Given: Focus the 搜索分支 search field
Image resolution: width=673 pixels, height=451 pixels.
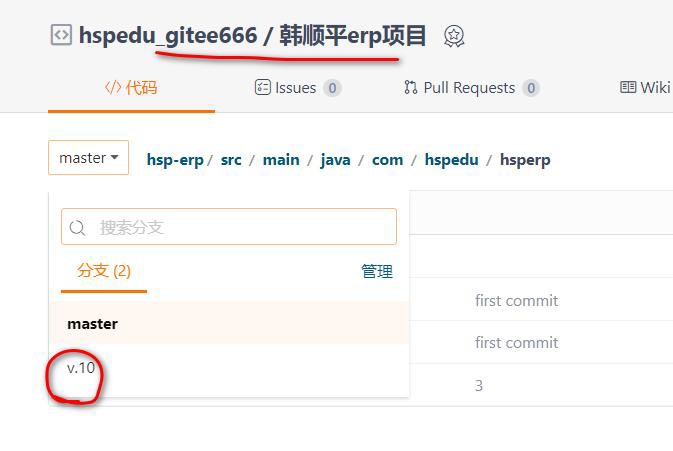Looking at the screenshot, I should 240,227.
